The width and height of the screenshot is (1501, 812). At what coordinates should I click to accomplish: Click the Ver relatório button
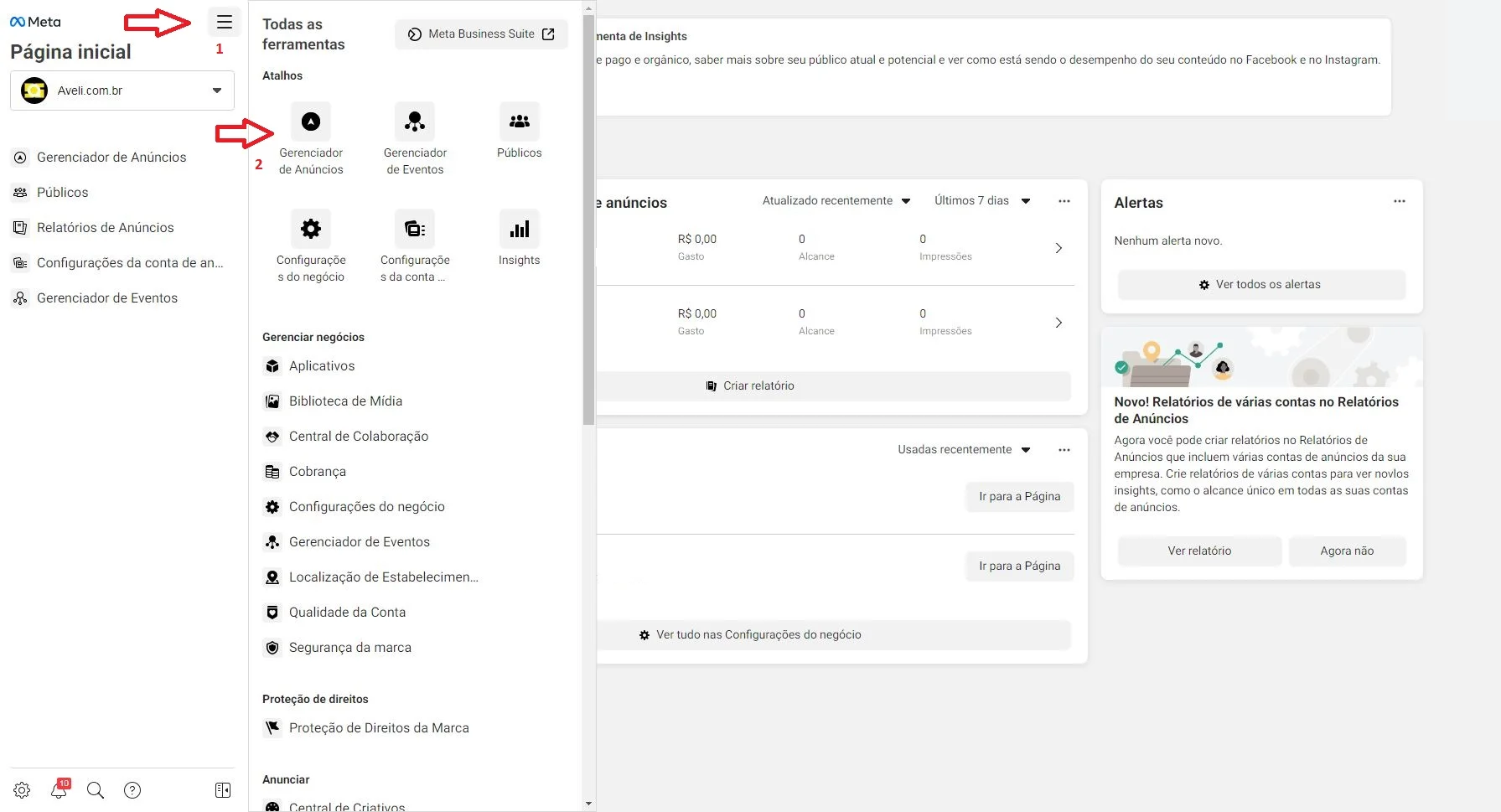tap(1199, 551)
